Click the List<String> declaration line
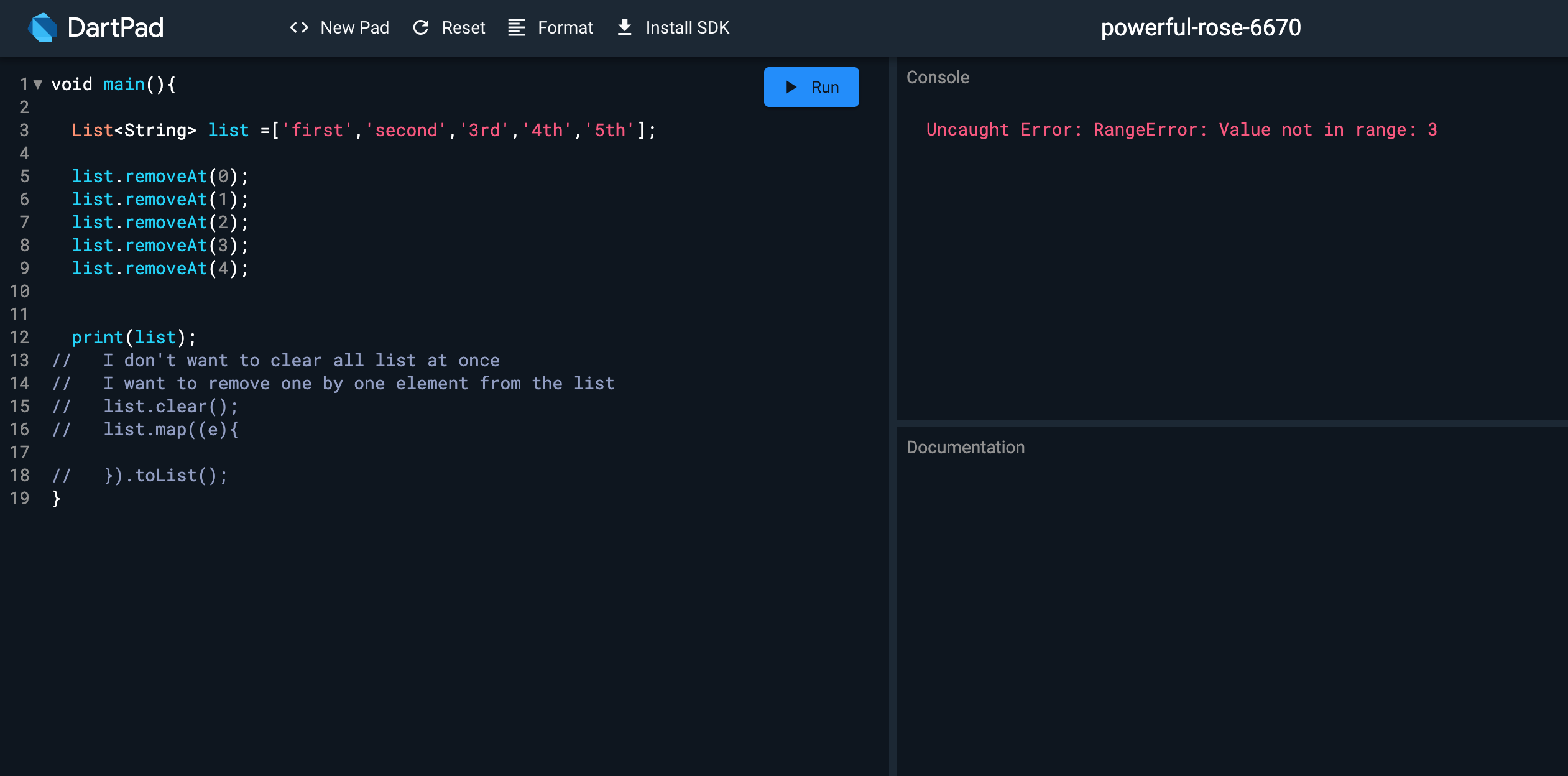The height and width of the screenshot is (776, 1568). [364, 131]
